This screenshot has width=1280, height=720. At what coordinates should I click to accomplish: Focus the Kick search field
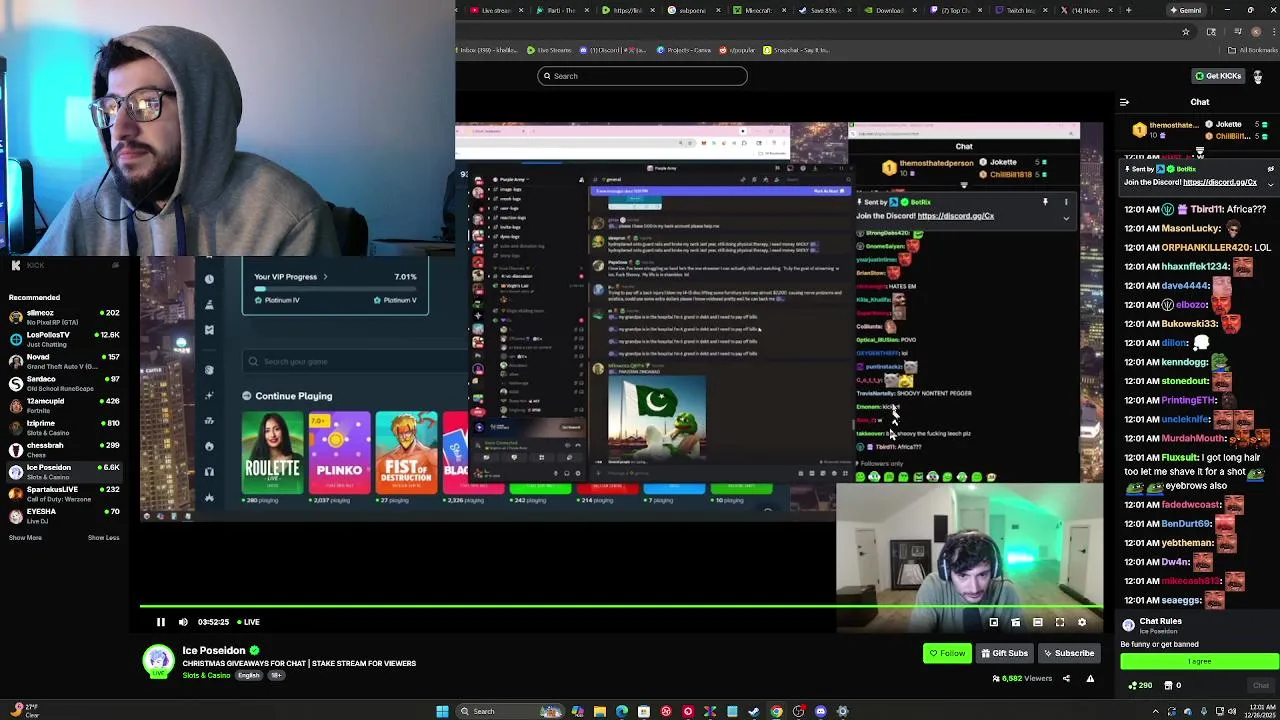pos(642,76)
